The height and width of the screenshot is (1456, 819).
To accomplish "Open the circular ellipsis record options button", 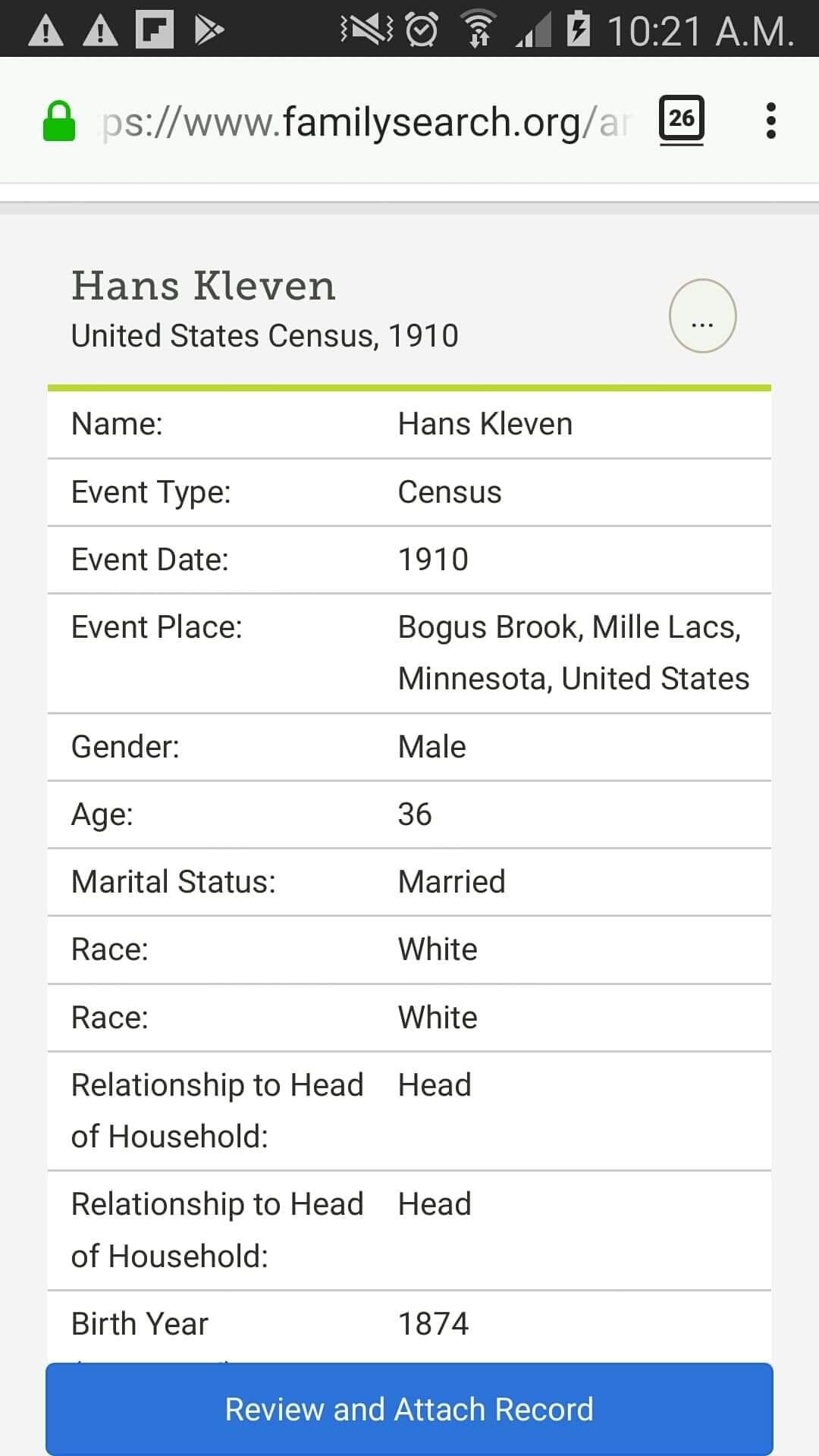I will (x=702, y=316).
